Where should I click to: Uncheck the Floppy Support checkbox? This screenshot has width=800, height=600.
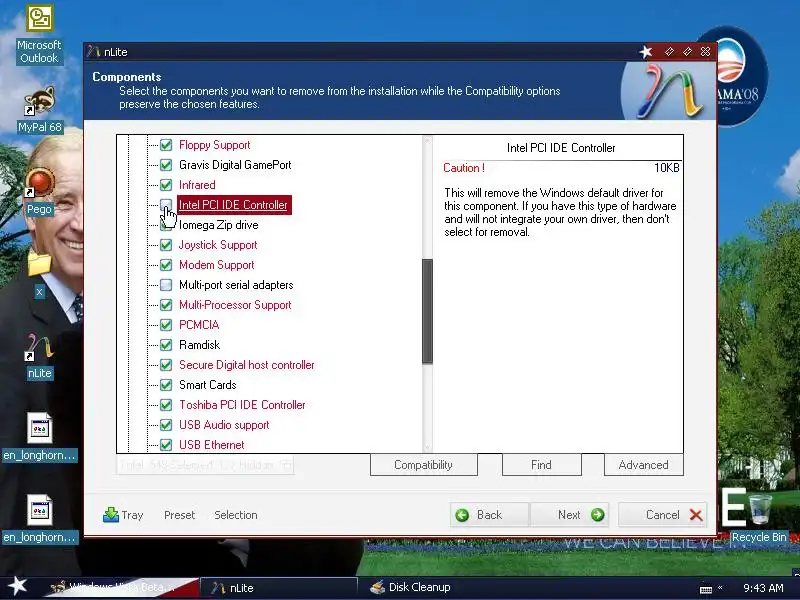pyautogui.click(x=166, y=145)
